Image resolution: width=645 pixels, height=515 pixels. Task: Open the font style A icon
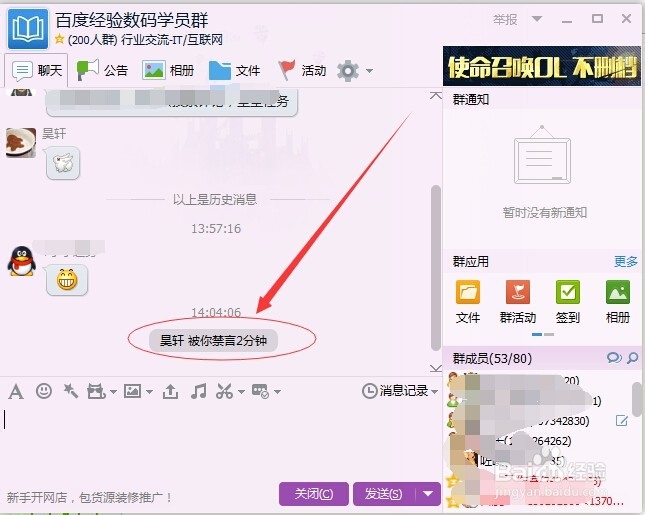pyautogui.click(x=16, y=392)
